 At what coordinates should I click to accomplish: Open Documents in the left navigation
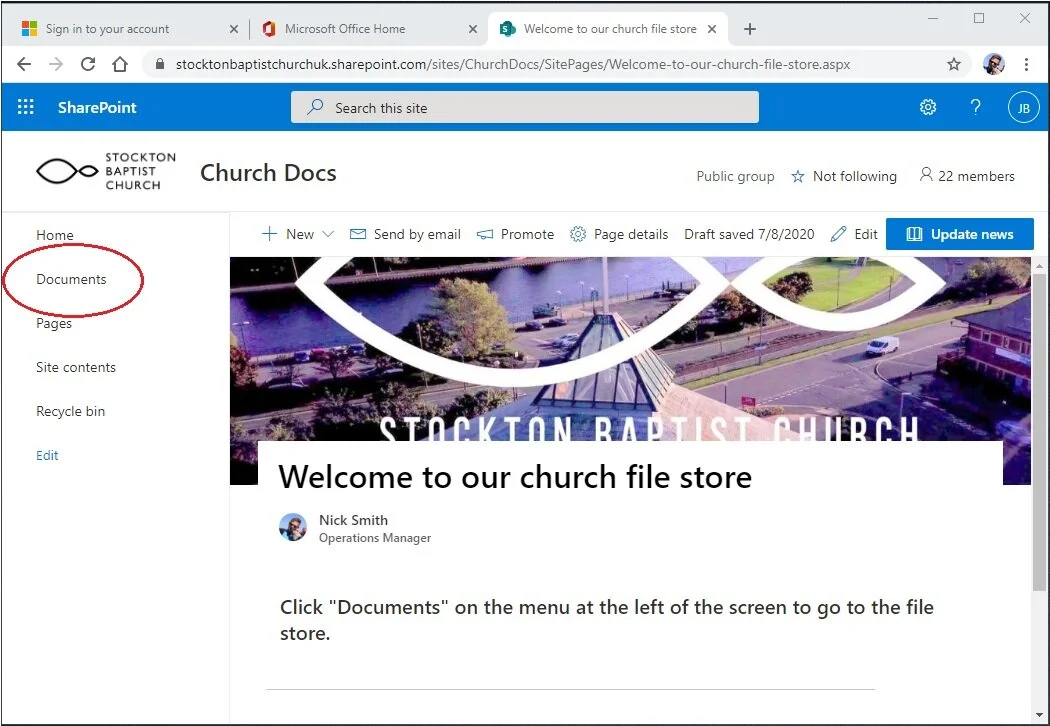coord(71,279)
